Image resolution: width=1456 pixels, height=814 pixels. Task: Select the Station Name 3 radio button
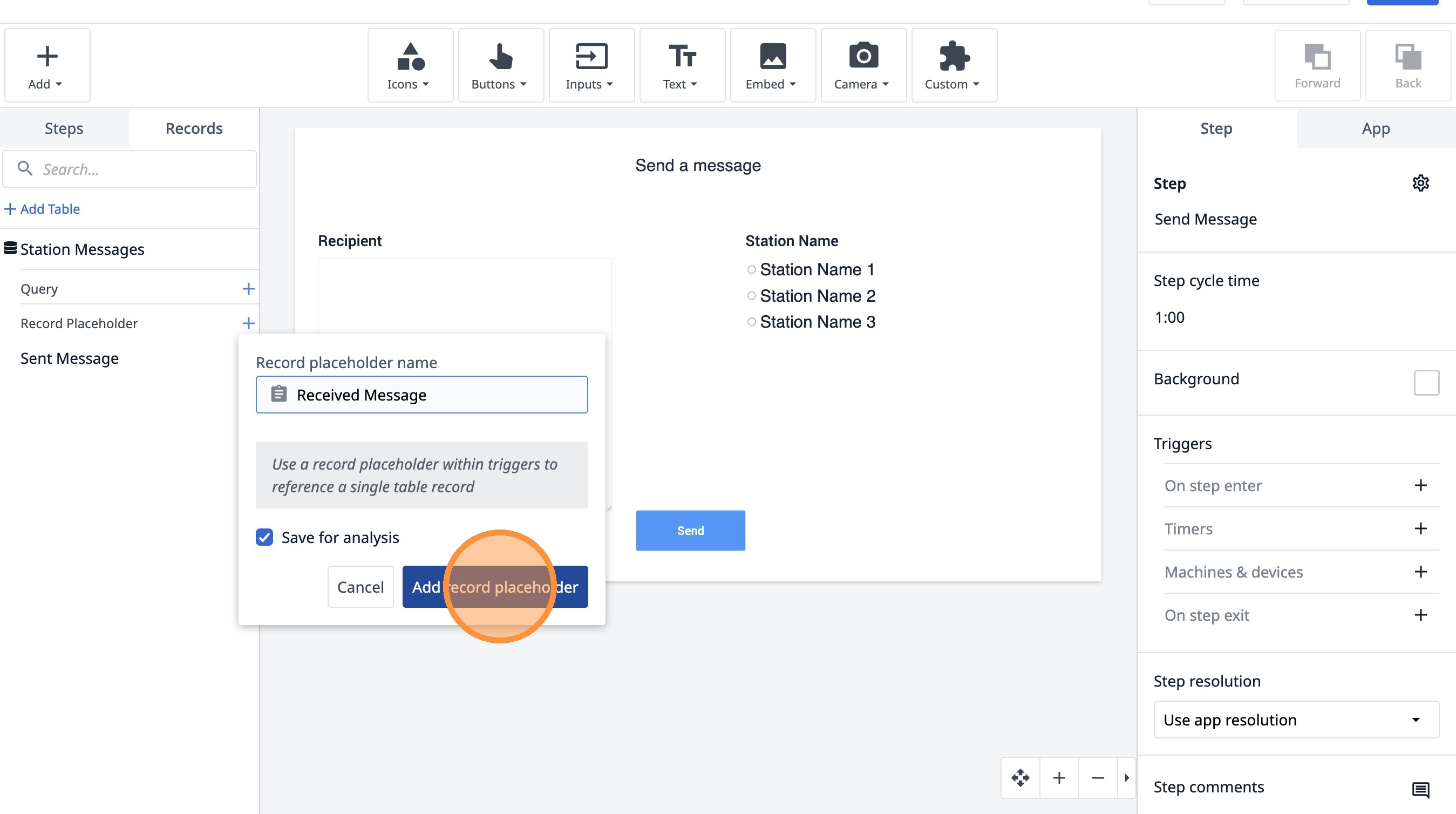coord(751,322)
